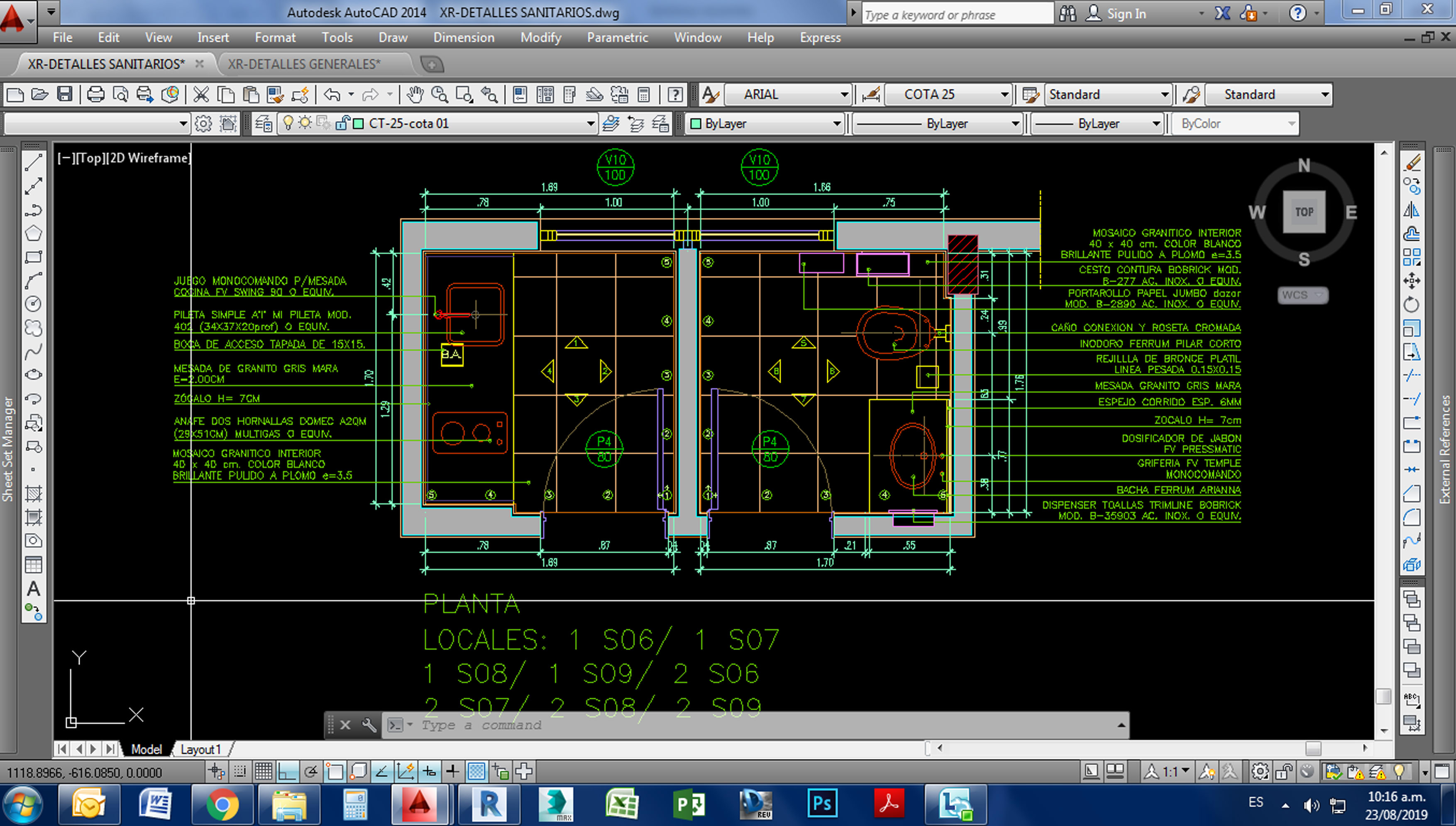Select the Line tool in Draw toolbar
Screen dimensions: 1456x826
(x=33, y=162)
